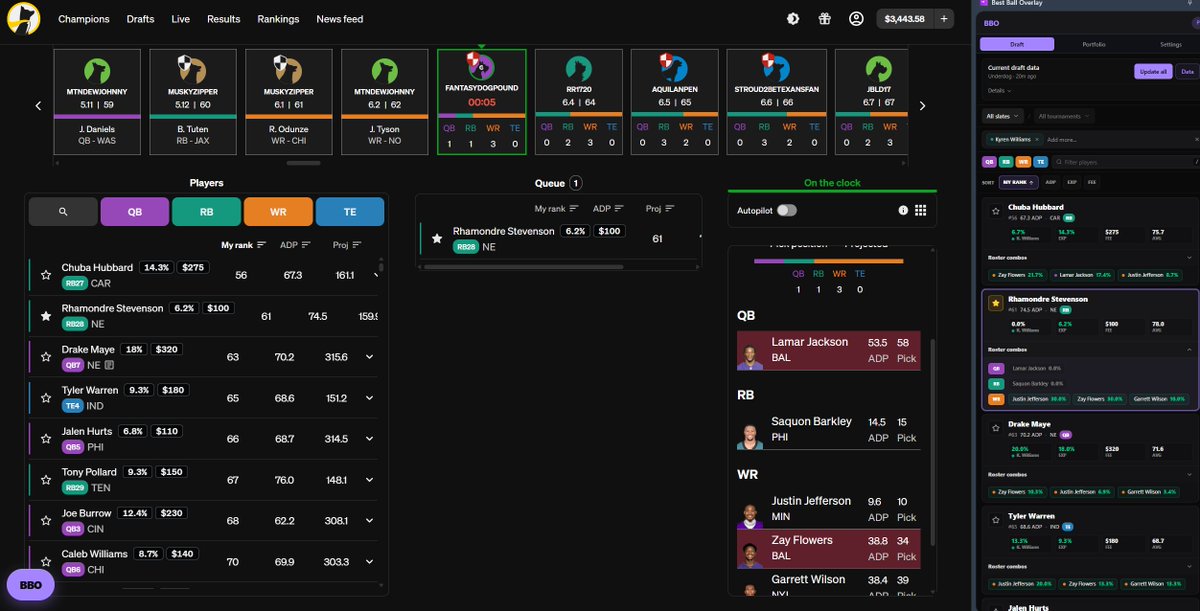
Task: Toggle the RB filter chip in BBO overlay
Action: (x=1006, y=161)
